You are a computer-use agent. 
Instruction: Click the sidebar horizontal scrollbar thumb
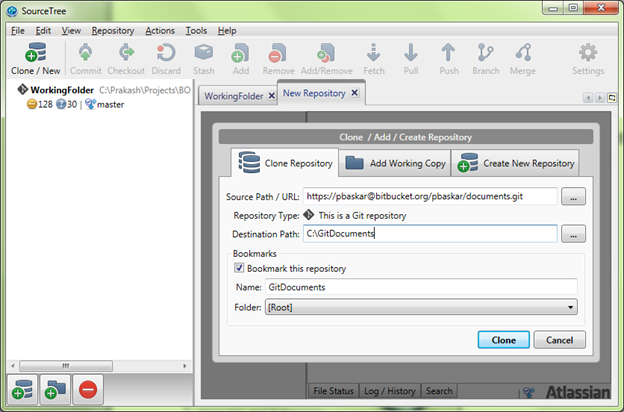click(x=66, y=365)
